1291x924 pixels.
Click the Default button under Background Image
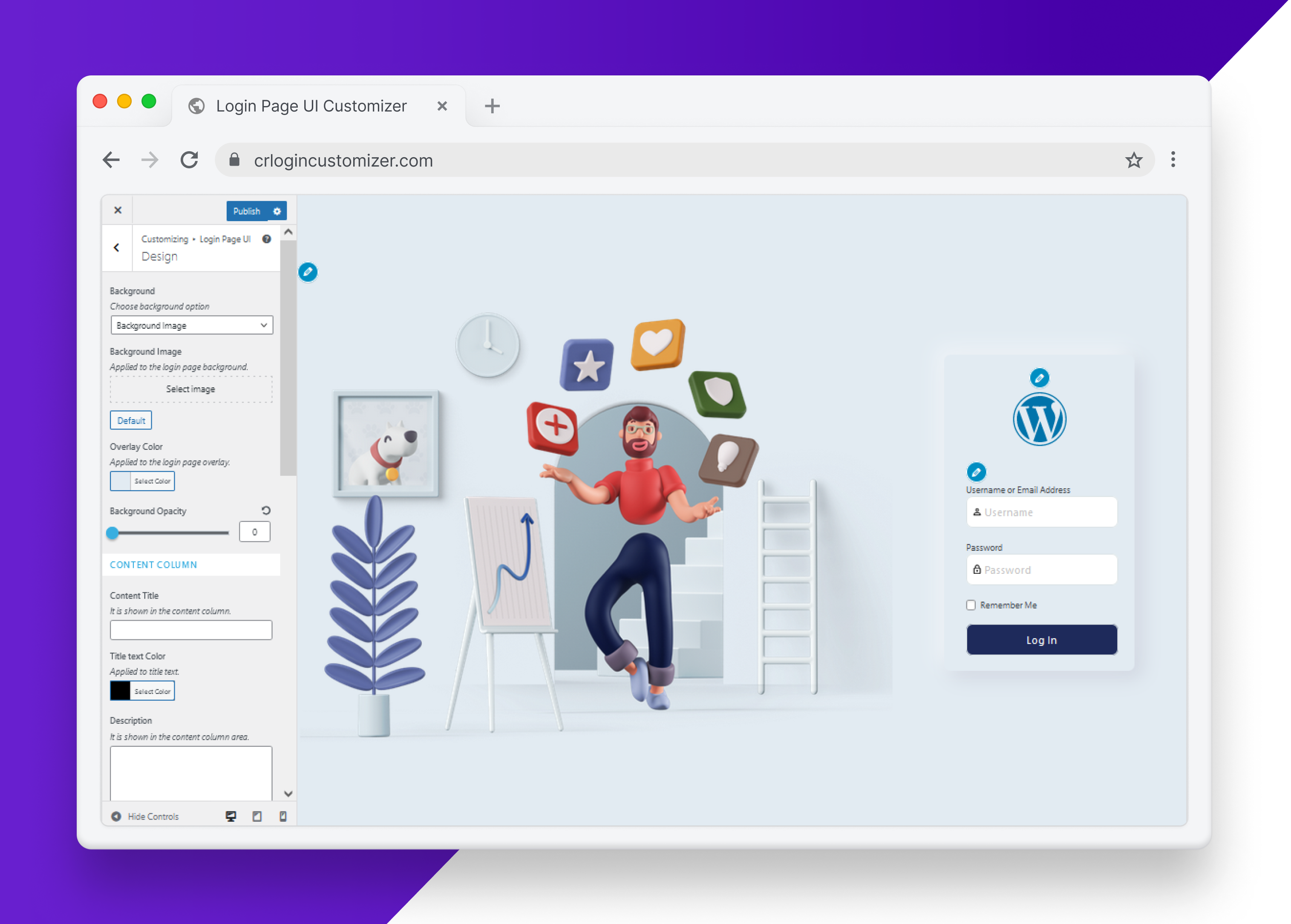coord(130,420)
